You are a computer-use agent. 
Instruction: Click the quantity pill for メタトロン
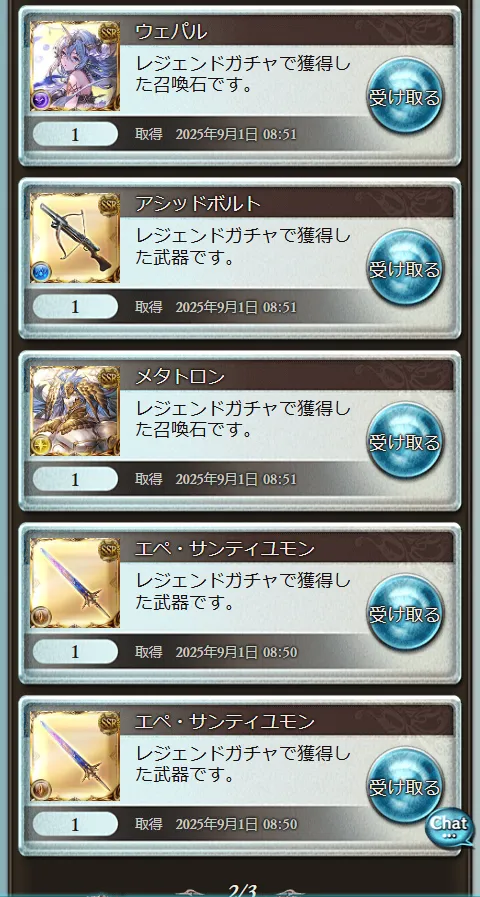pos(75,479)
